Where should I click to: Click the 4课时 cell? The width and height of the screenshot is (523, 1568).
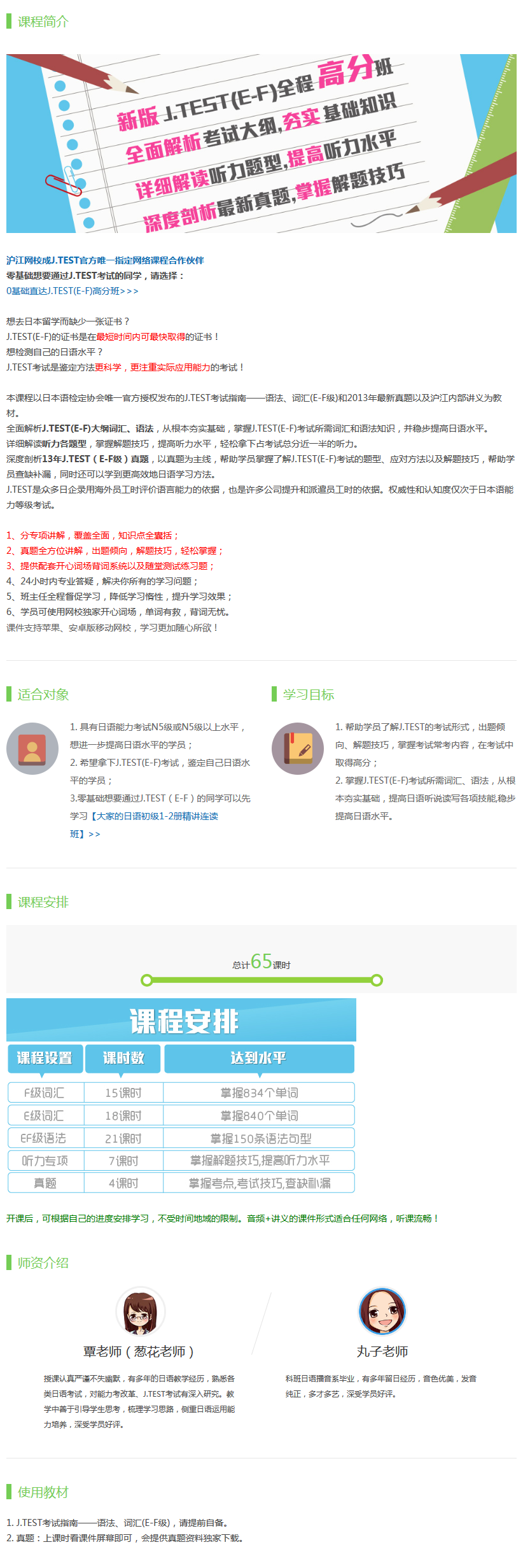click(x=123, y=1183)
